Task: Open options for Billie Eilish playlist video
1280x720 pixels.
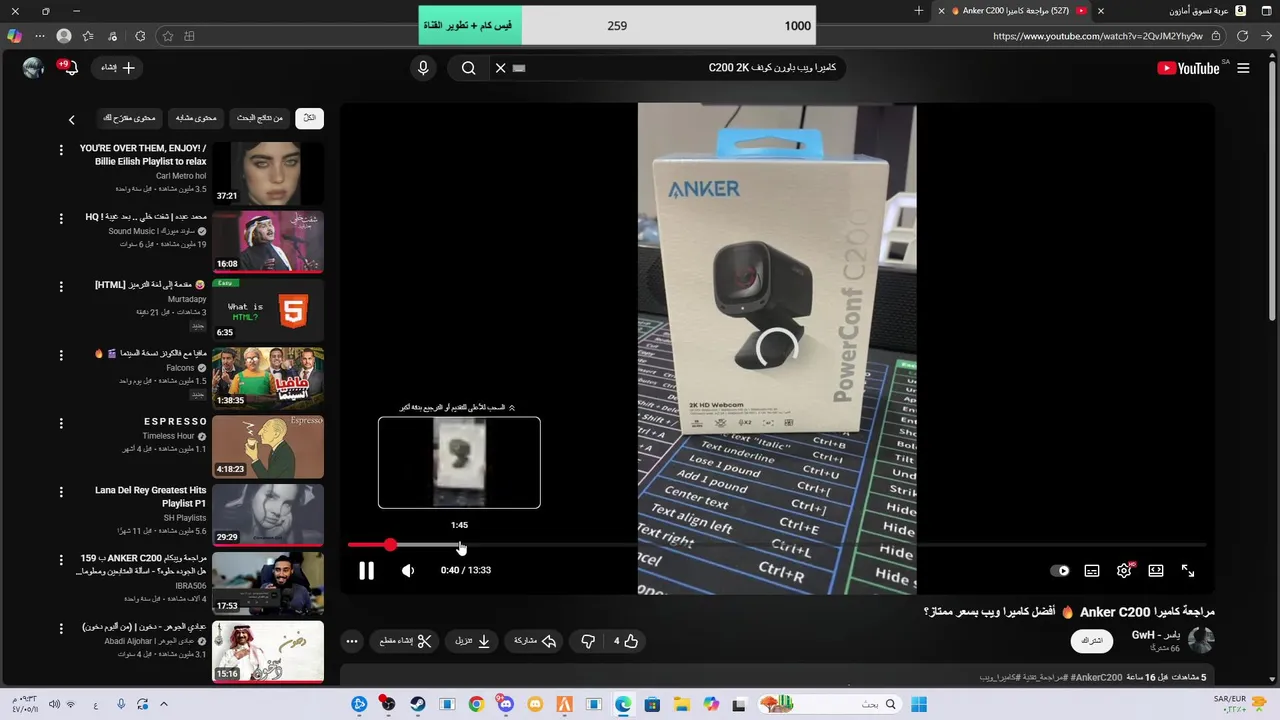Action: [61, 149]
